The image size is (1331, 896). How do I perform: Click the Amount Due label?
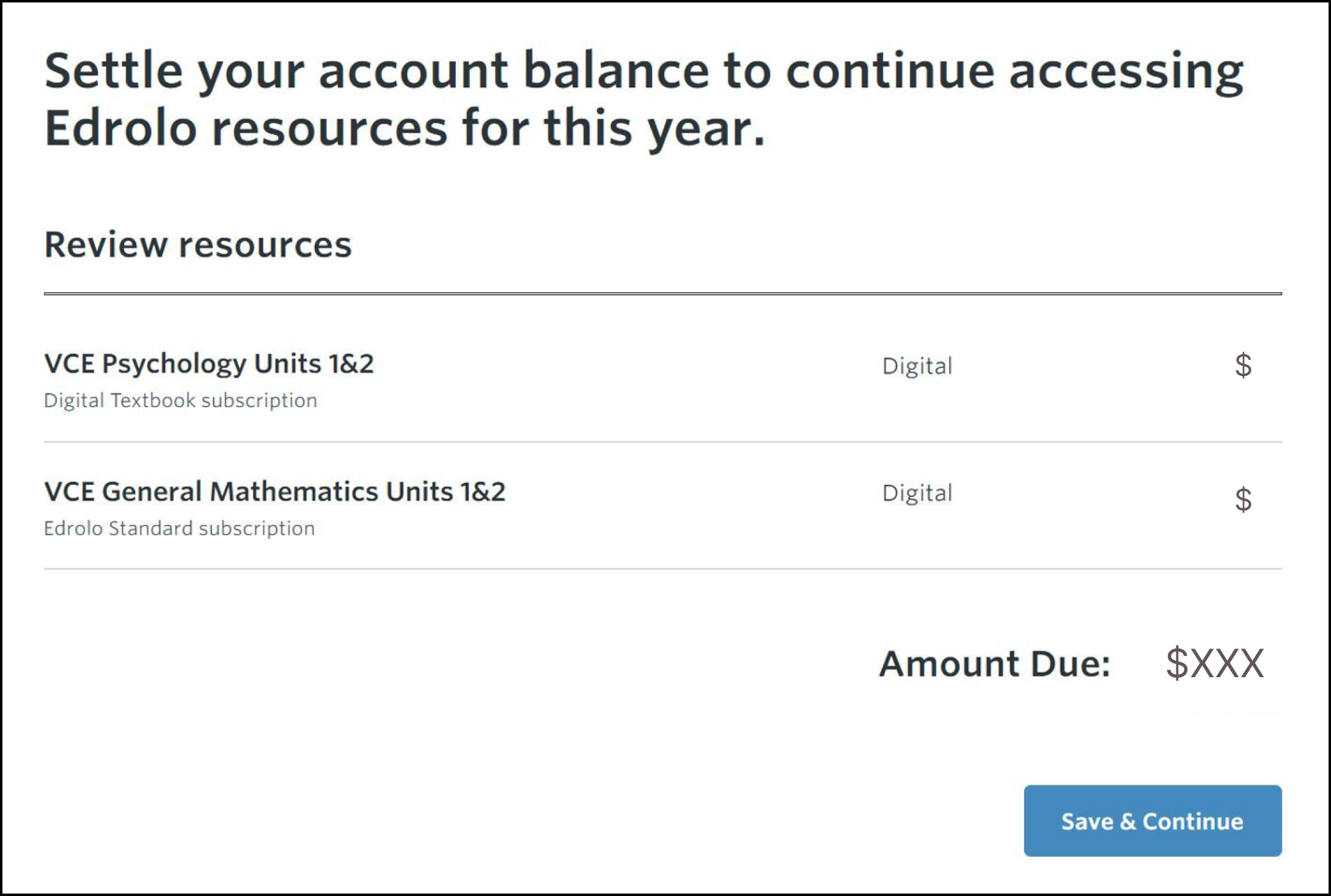pyautogui.click(x=994, y=664)
